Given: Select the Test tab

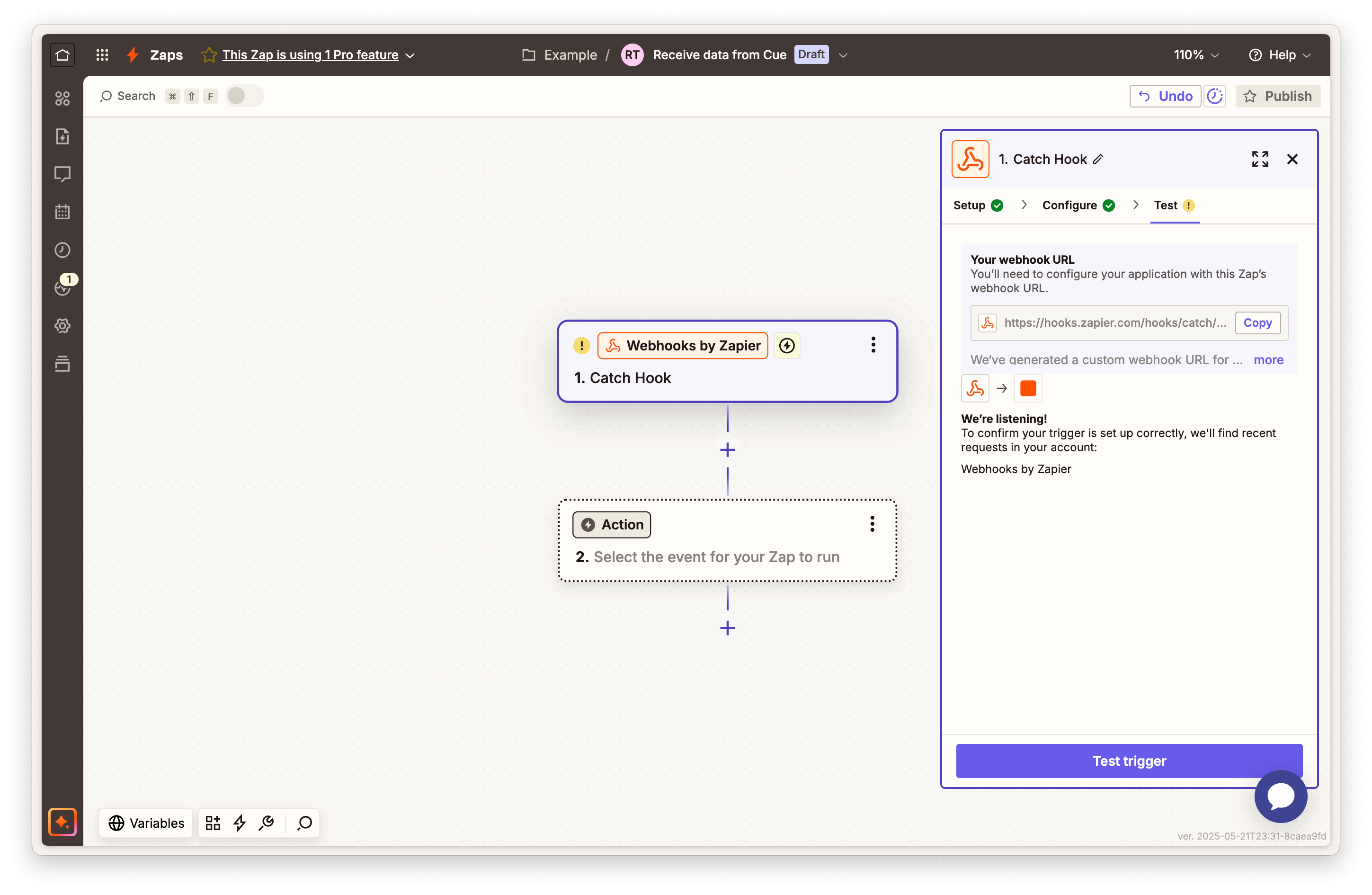Looking at the screenshot, I should pyautogui.click(x=1174, y=206).
